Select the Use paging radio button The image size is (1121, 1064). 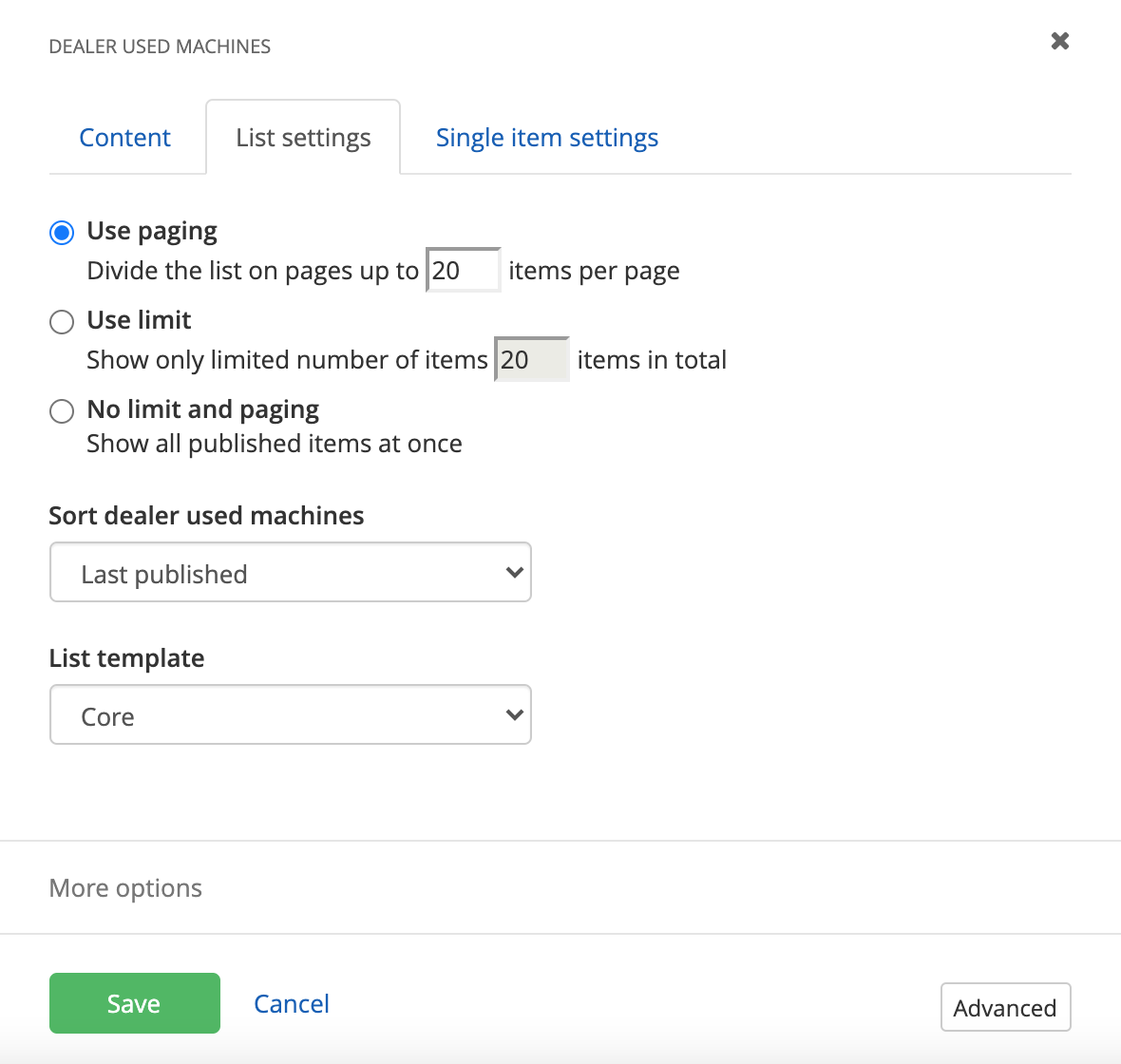tap(62, 233)
